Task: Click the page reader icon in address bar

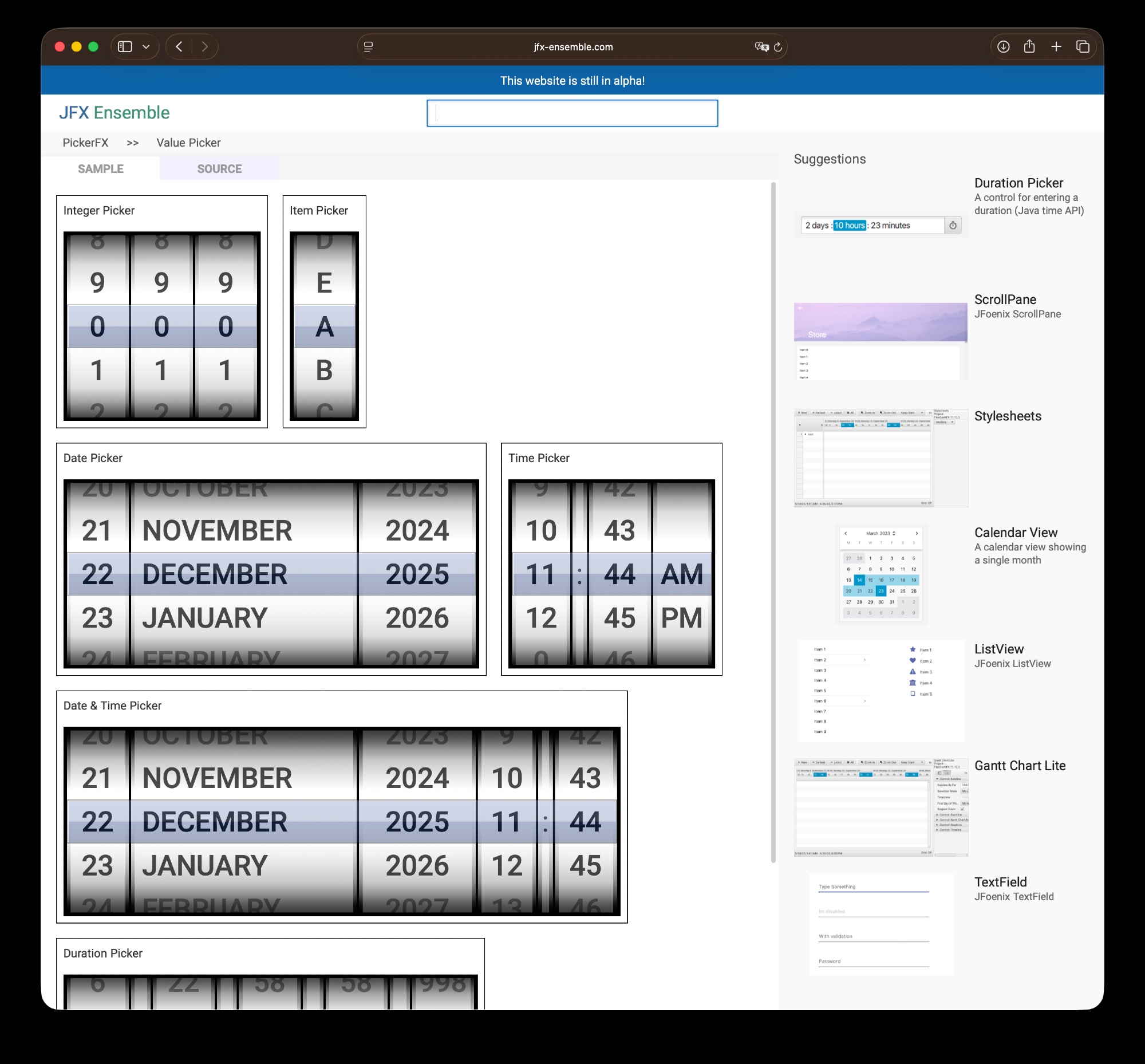Action: pos(369,46)
